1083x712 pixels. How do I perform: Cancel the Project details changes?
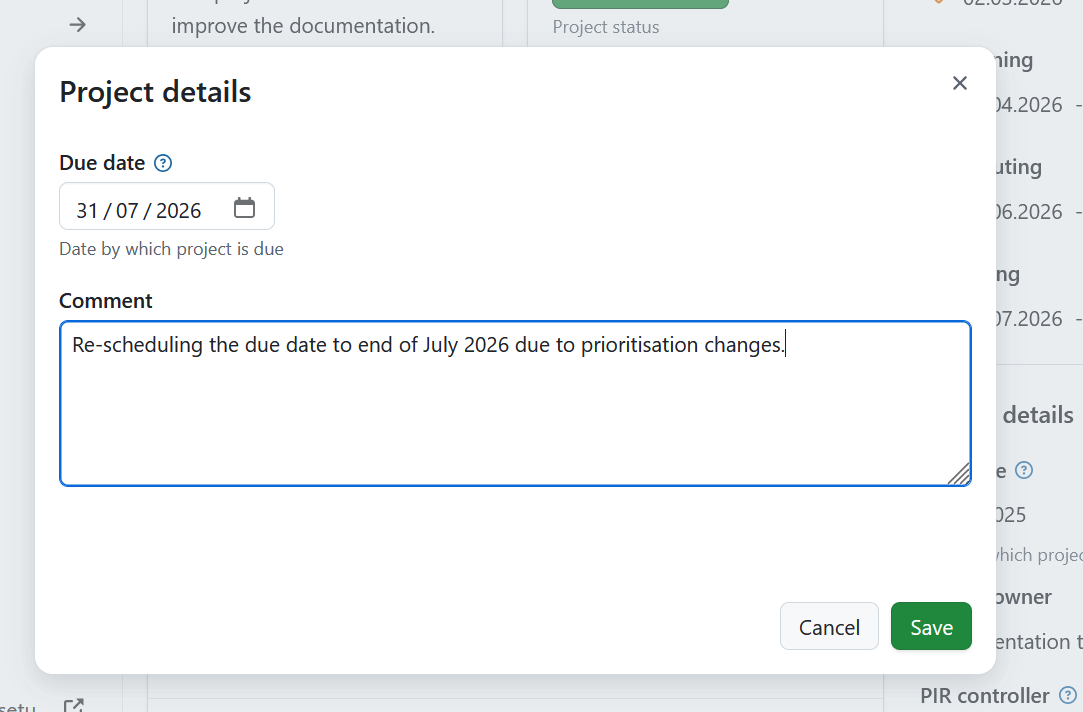829,626
